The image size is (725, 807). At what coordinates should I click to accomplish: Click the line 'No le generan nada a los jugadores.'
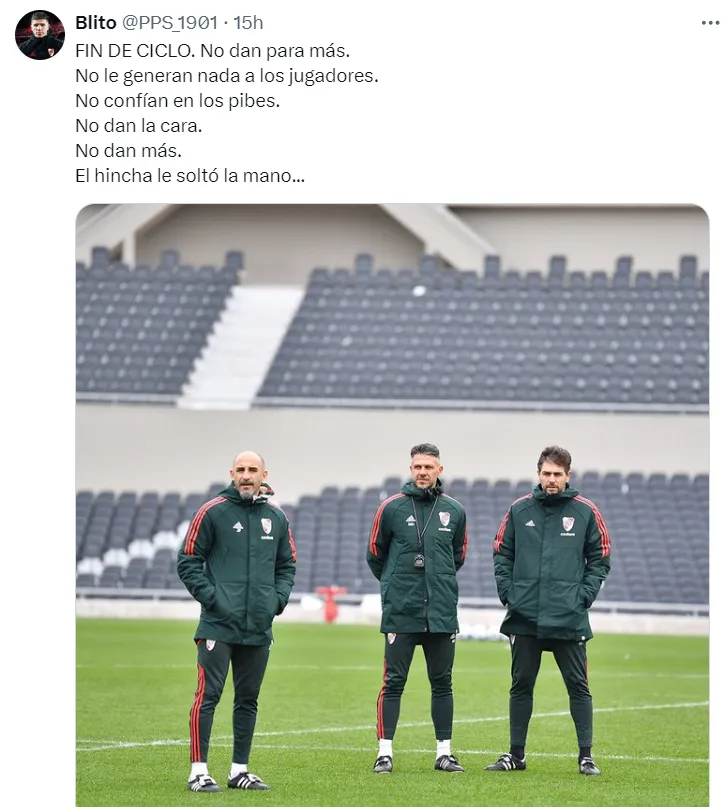pyautogui.click(x=227, y=76)
